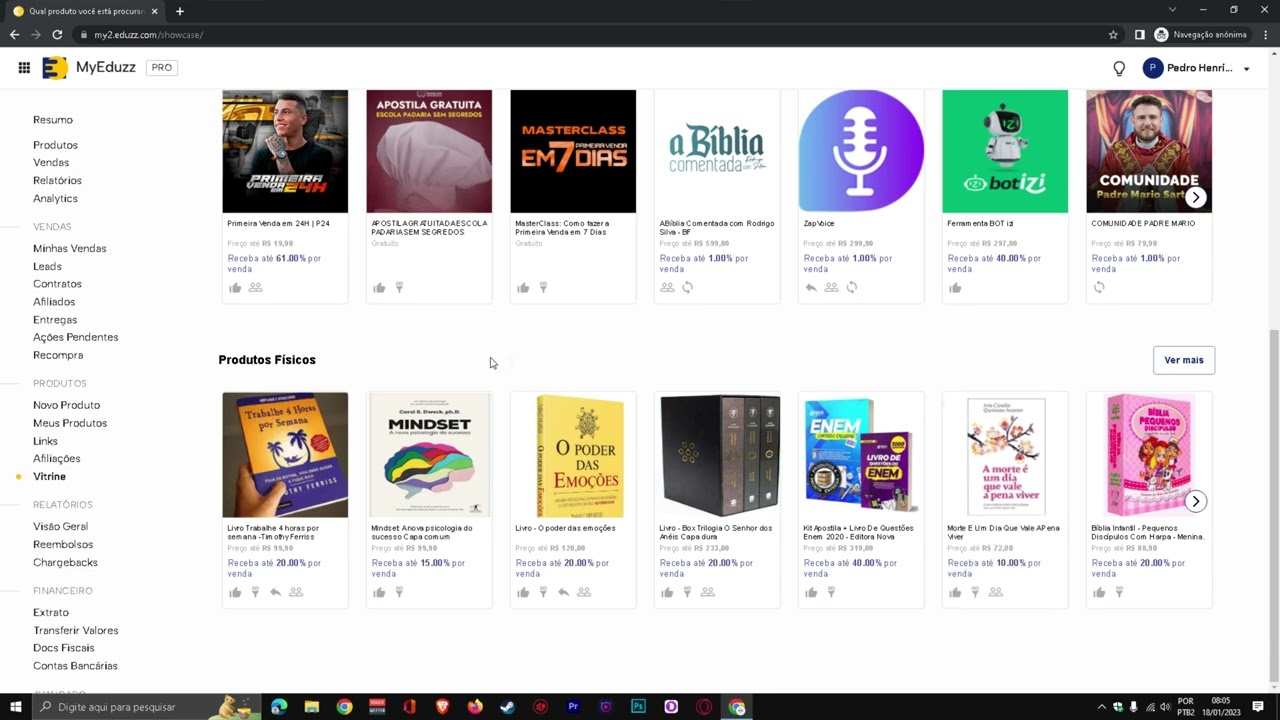This screenshot has height=720, width=1280.
Task: Open a new browser tab with the plus icon
Action: [180, 11]
